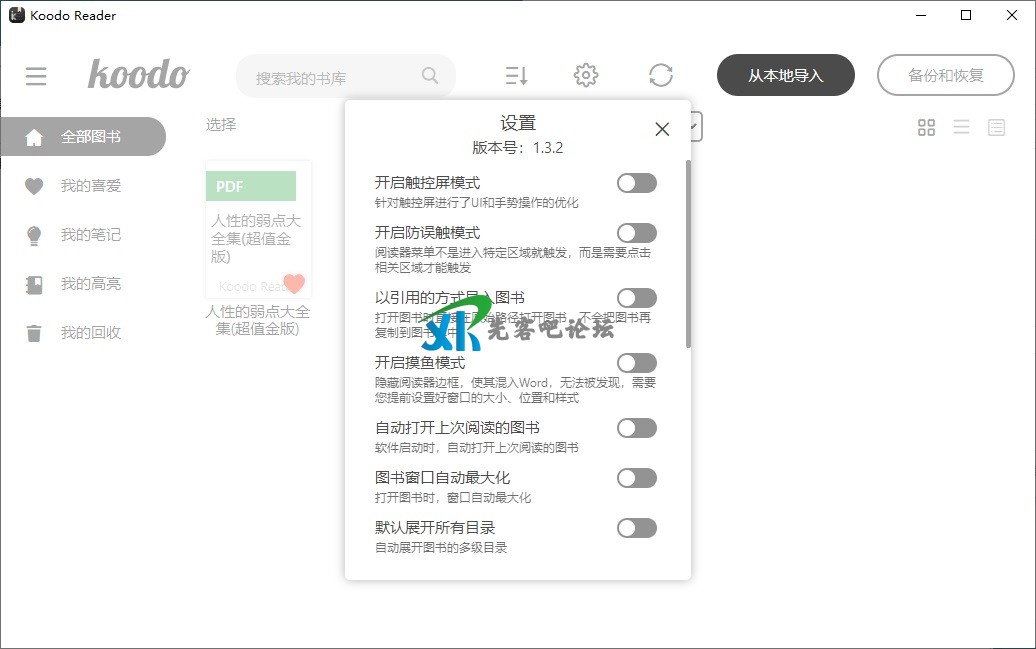Switch to list view layout
This screenshot has height=649, width=1036.
961,127
